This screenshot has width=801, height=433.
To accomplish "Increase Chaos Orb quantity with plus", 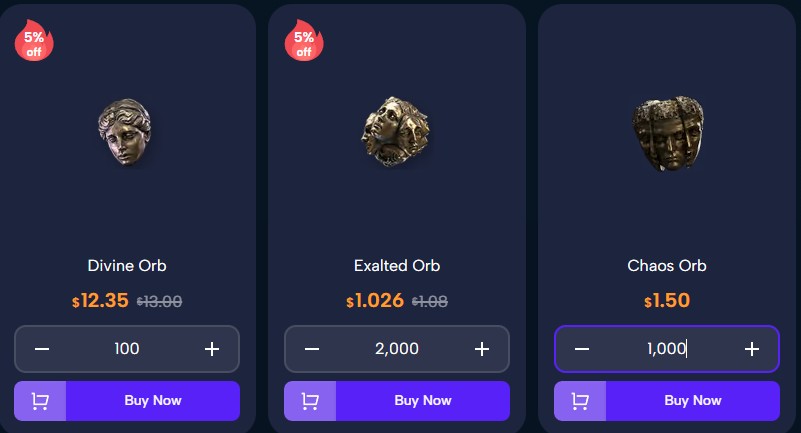I will click(752, 349).
